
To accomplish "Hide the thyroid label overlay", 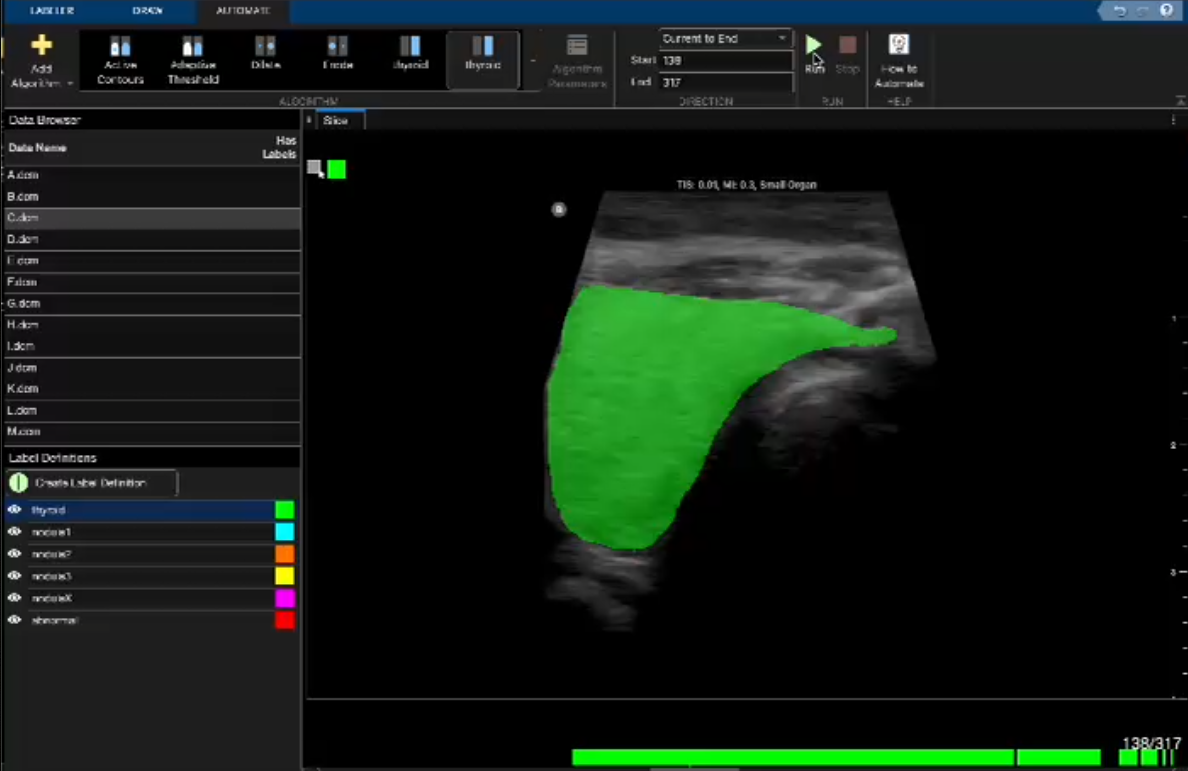I will tap(14, 510).
